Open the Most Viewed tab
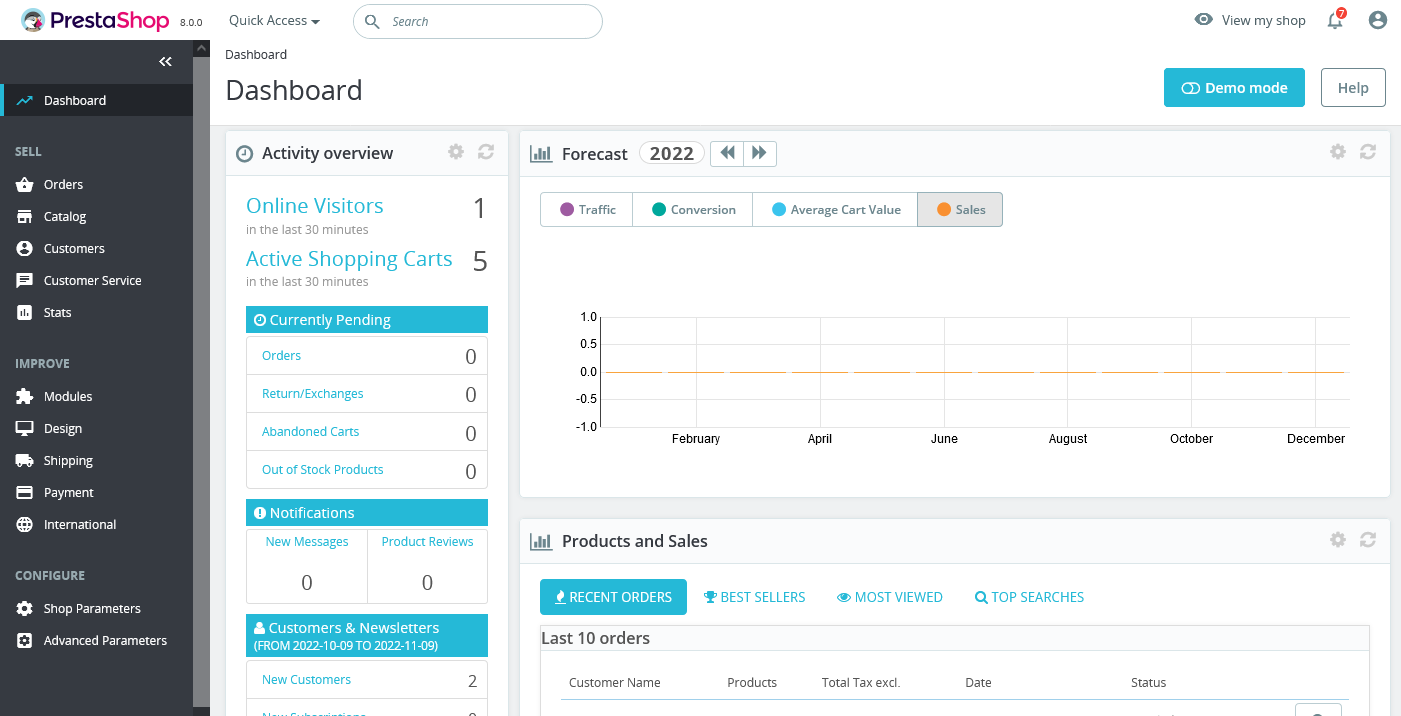This screenshot has height=716, width=1401. coord(889,597)
